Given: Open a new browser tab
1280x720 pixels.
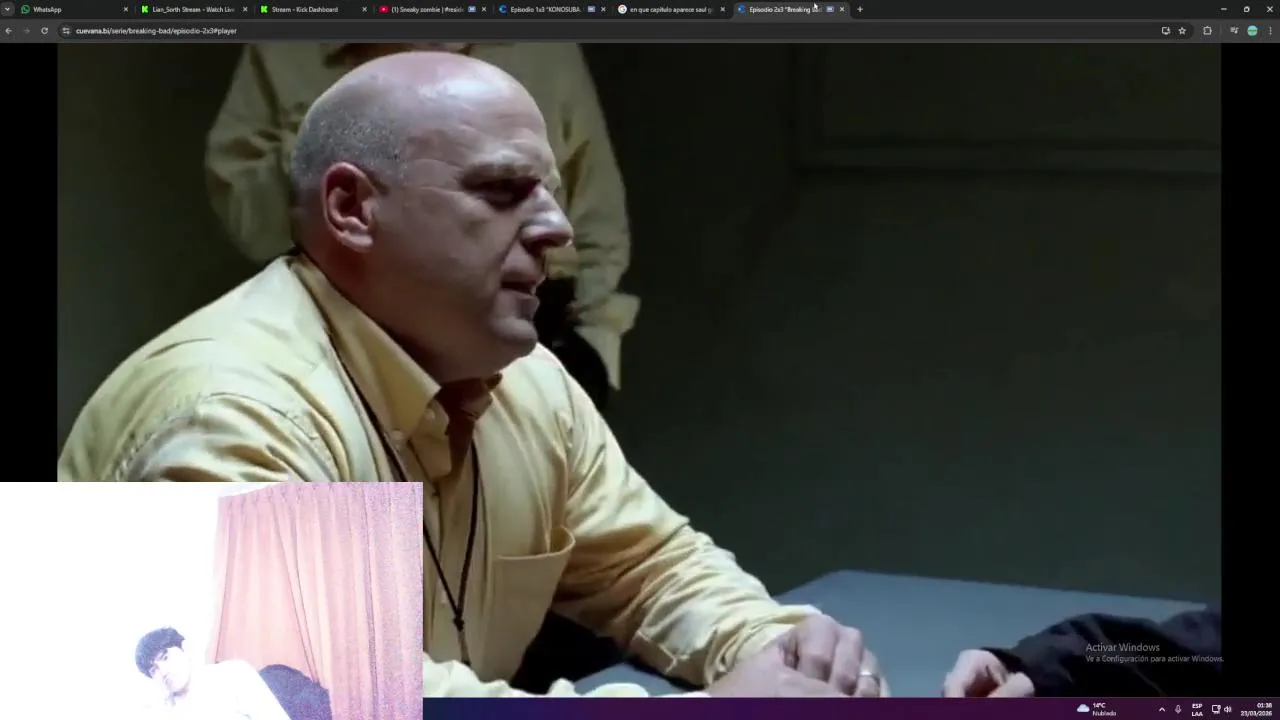Looking at the screenshot, I should click(859, 9).
